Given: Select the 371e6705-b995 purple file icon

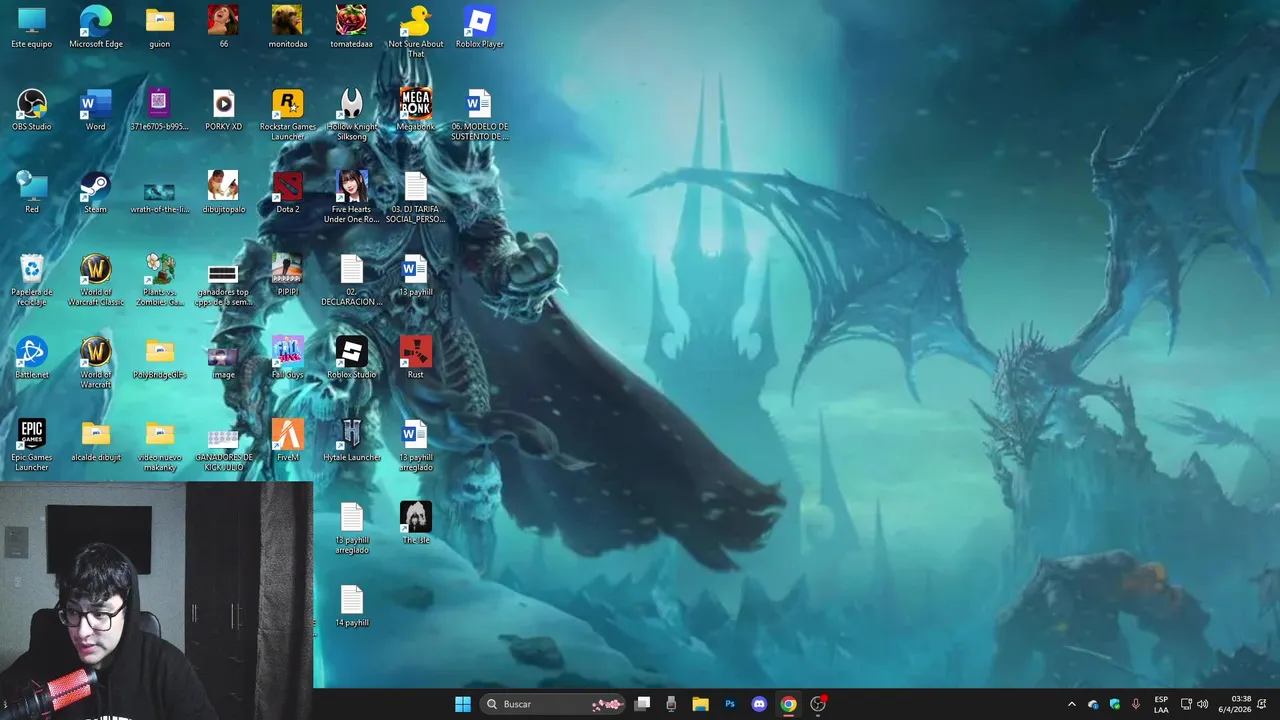Looking at the screenshot, I should [x=160, y=110].
